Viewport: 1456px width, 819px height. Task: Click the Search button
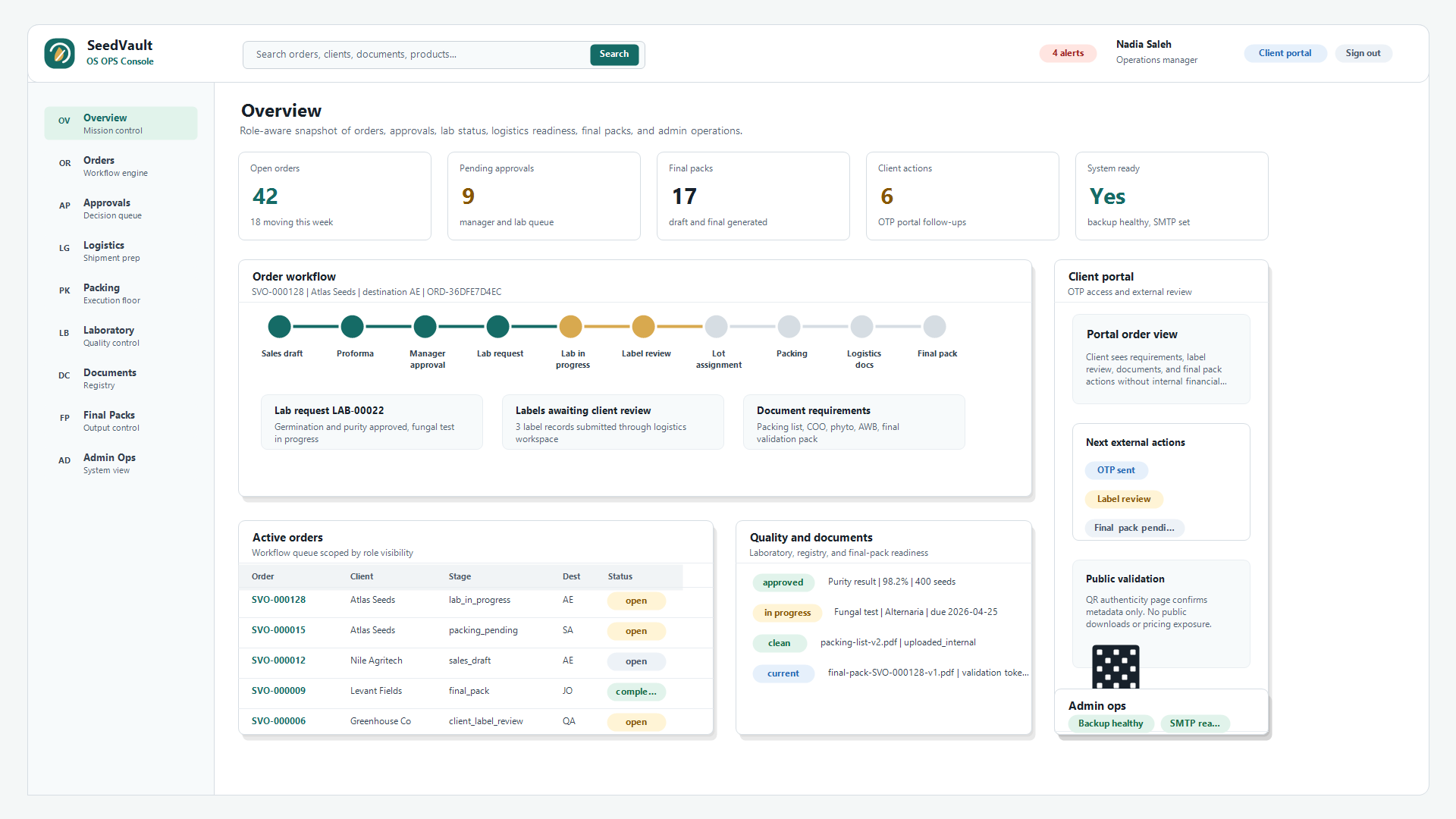(614, 55)
